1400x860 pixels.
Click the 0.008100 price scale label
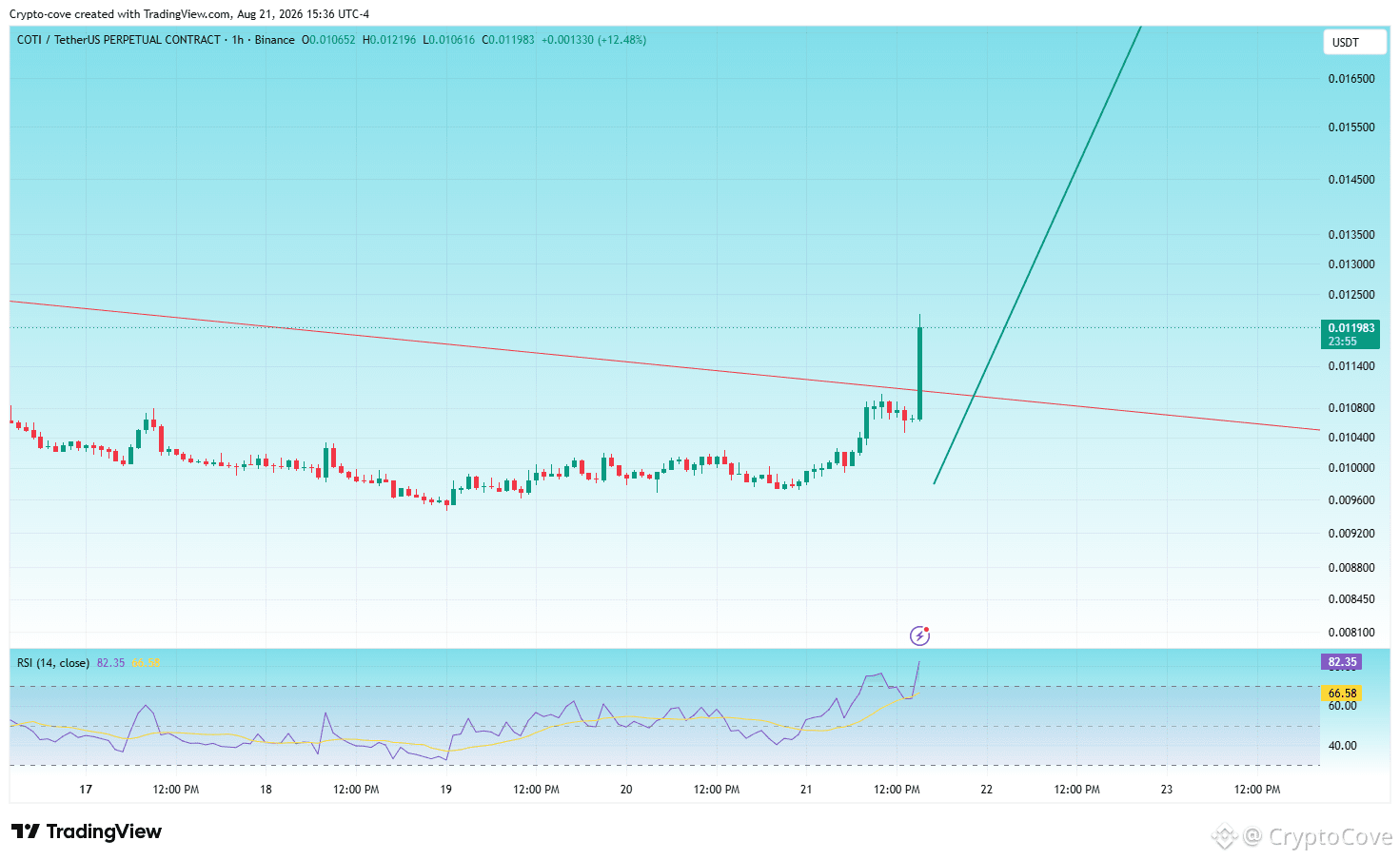tap(1351, 633)
